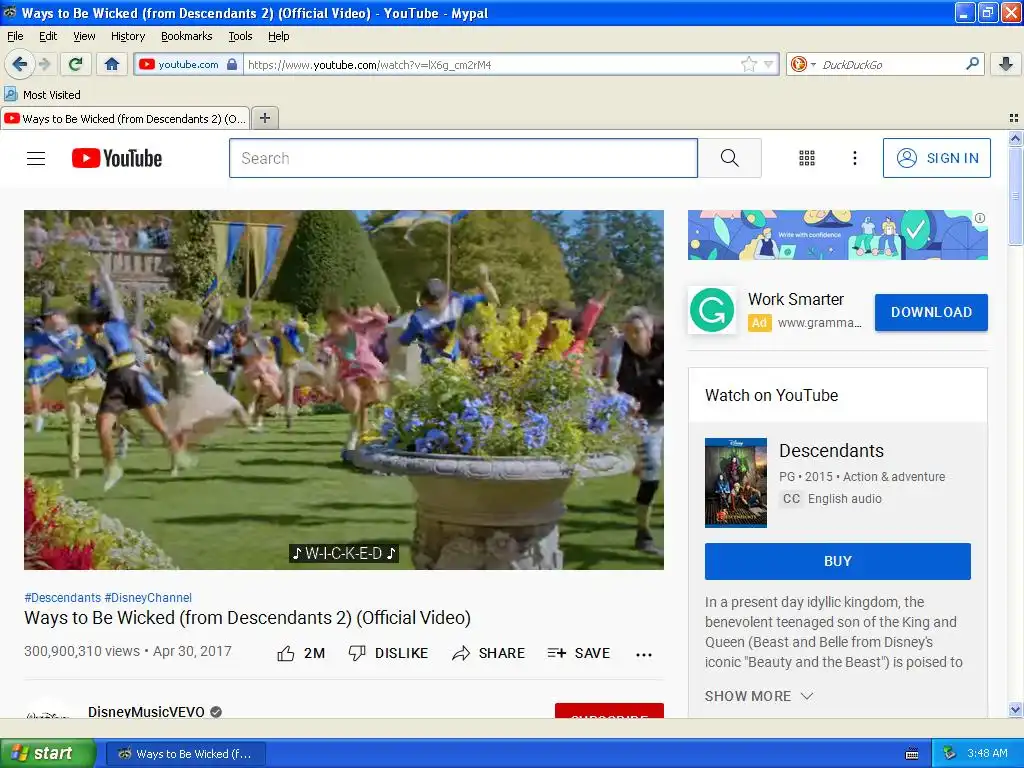Select the Ways to Be Wicked tab

click(x=125, y=118)
